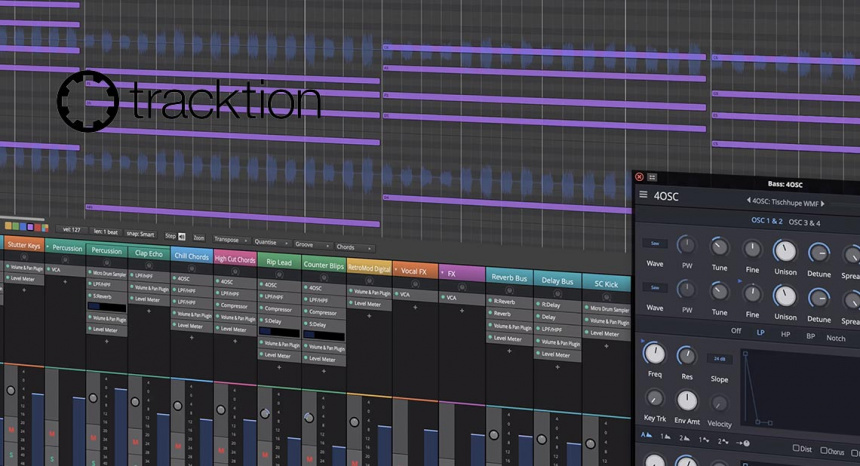The image size is (860, 466).
Task: Open the Transpose dropdown
Action: (230, 240)
